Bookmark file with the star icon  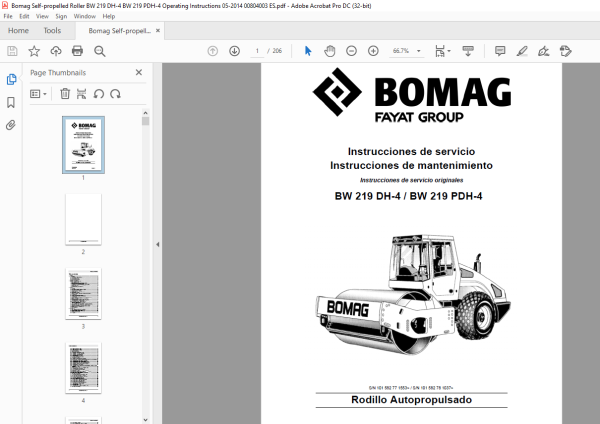pos(34,51)
